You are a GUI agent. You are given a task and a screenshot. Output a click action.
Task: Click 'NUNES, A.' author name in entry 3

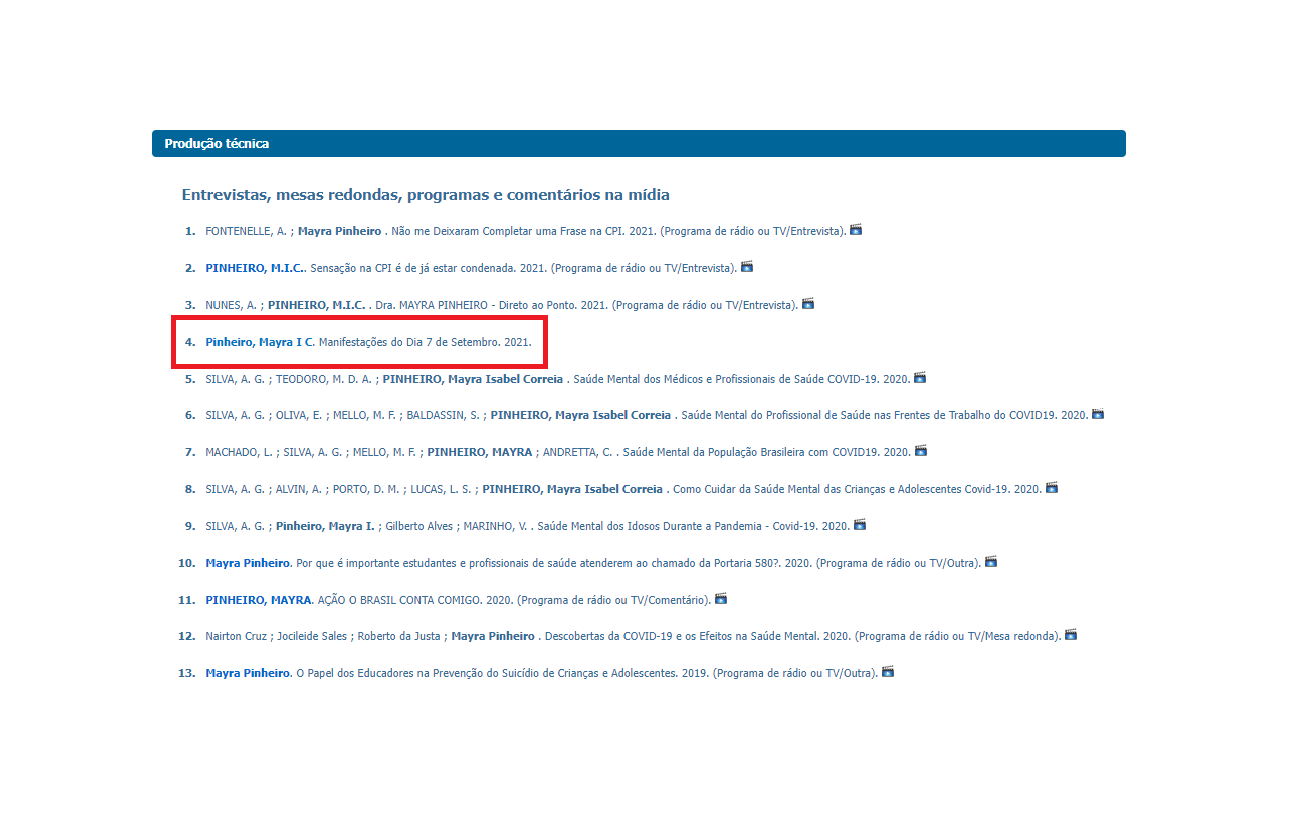tap(231, 305)
